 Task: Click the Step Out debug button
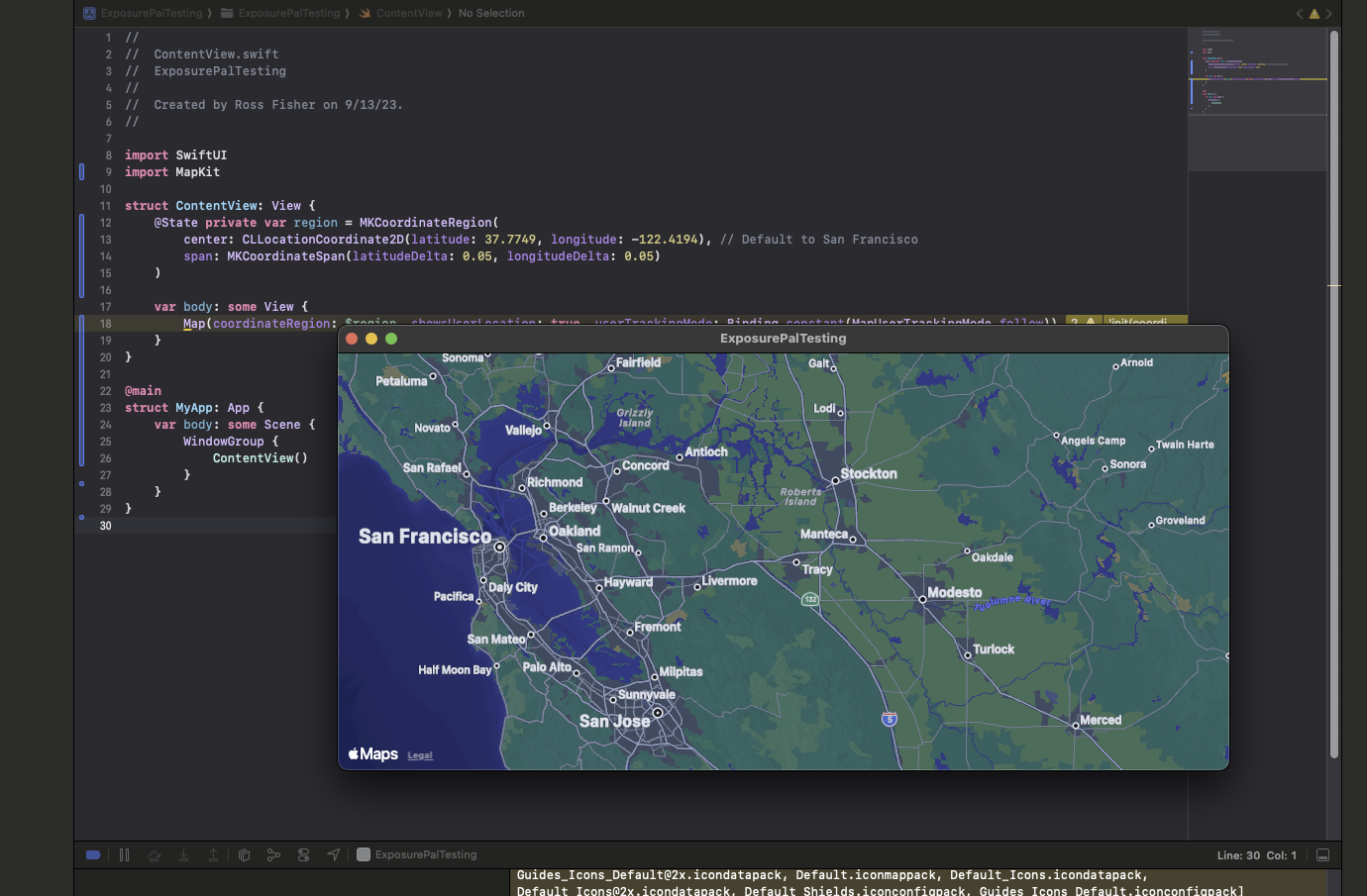point(213,854)
